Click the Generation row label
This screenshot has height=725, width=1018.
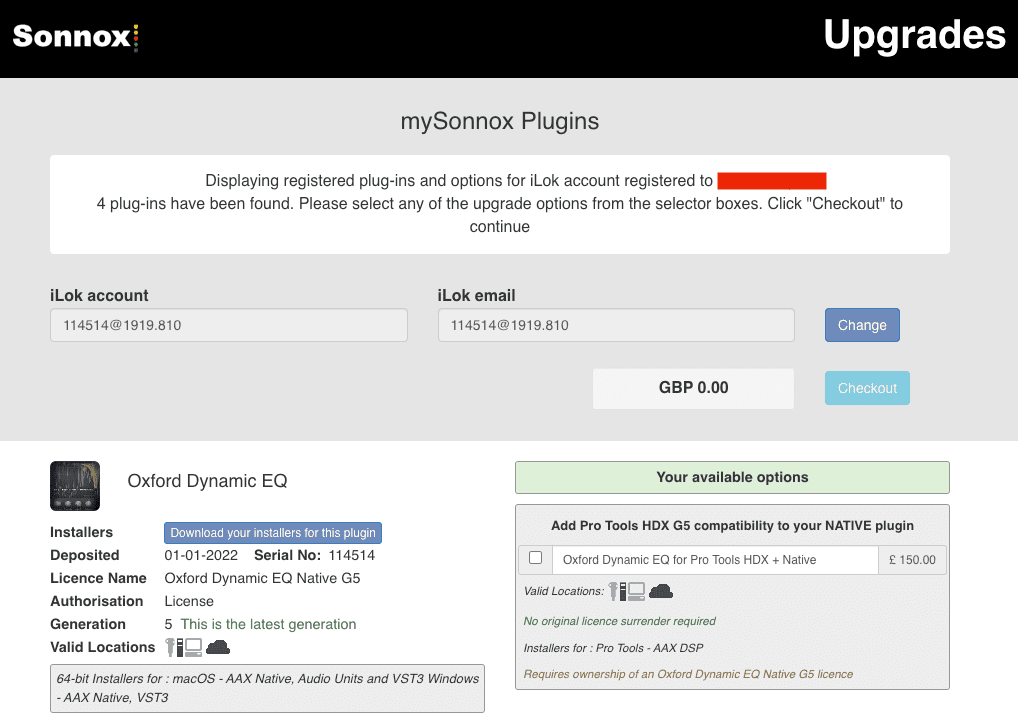[88, 624]
